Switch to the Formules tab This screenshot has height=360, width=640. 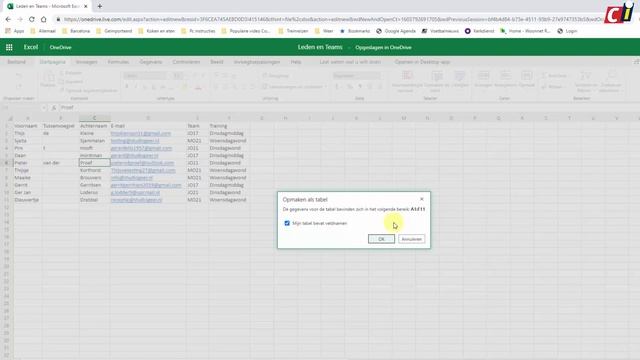[118, 62]
